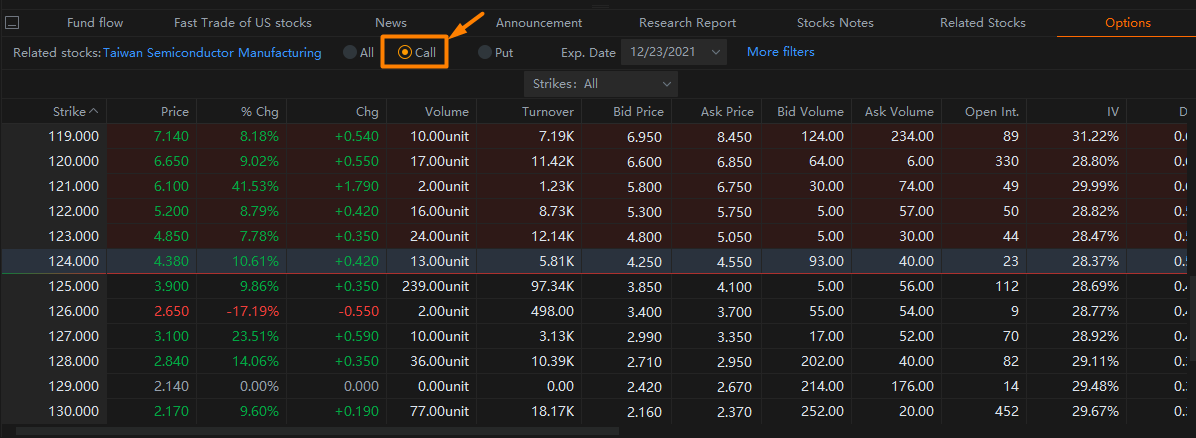This screenshot has height=438, width=1196.
Task: Select the 127.000 strike row
Action: [x=595, y=336]
